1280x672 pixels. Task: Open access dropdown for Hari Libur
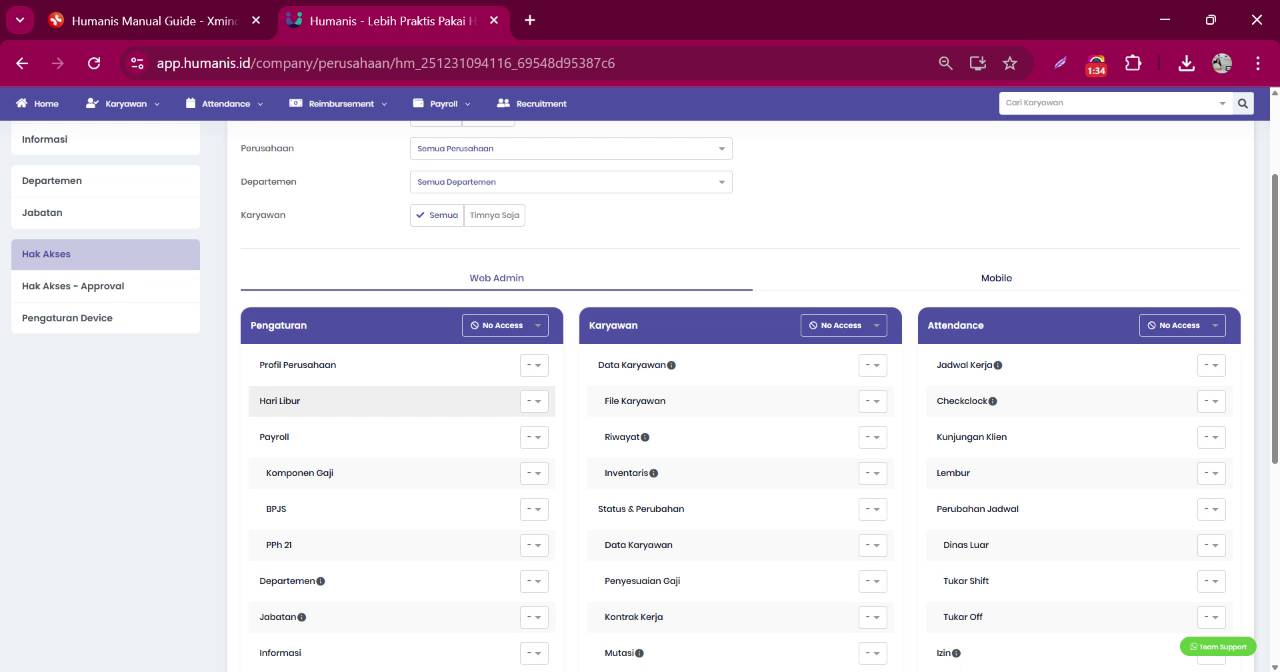click(x=534, y=401)
